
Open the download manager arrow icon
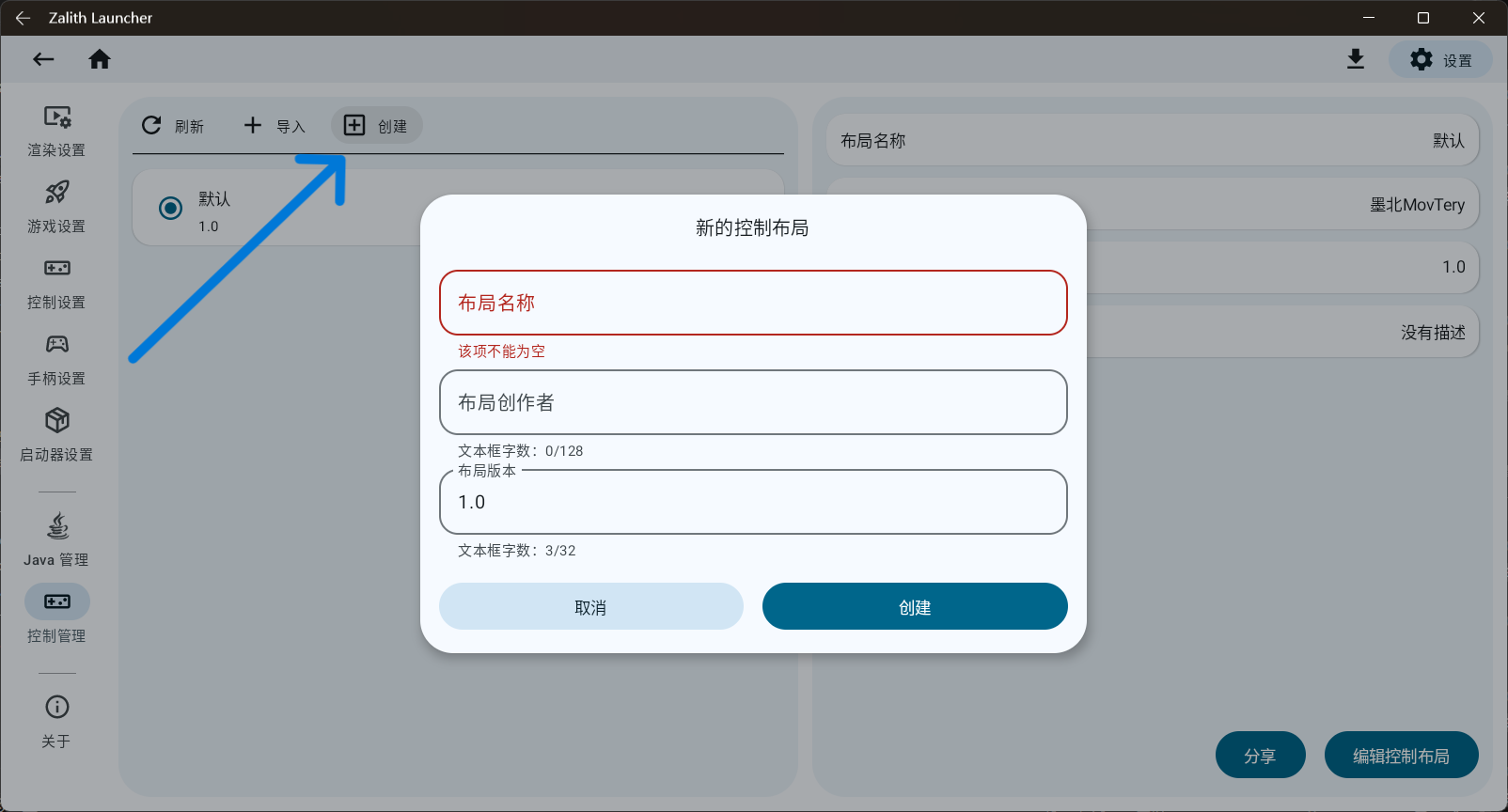1355,60
